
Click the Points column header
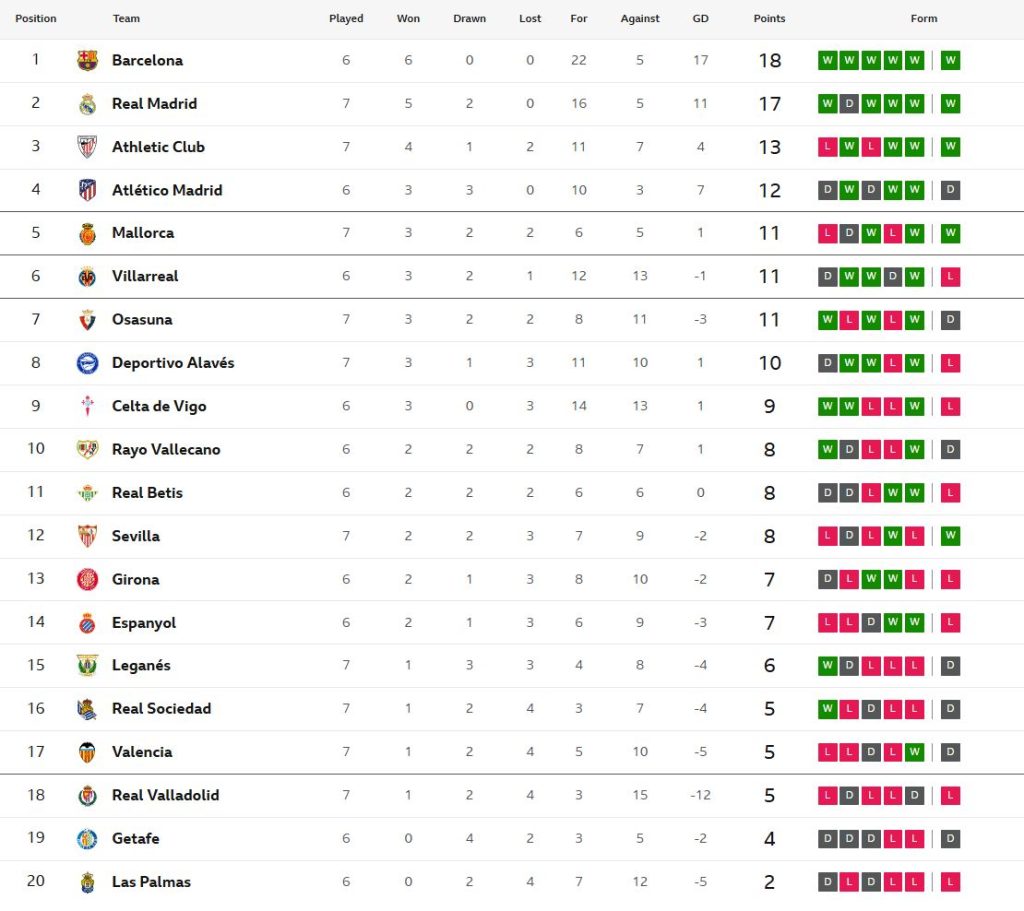(769, 19)
